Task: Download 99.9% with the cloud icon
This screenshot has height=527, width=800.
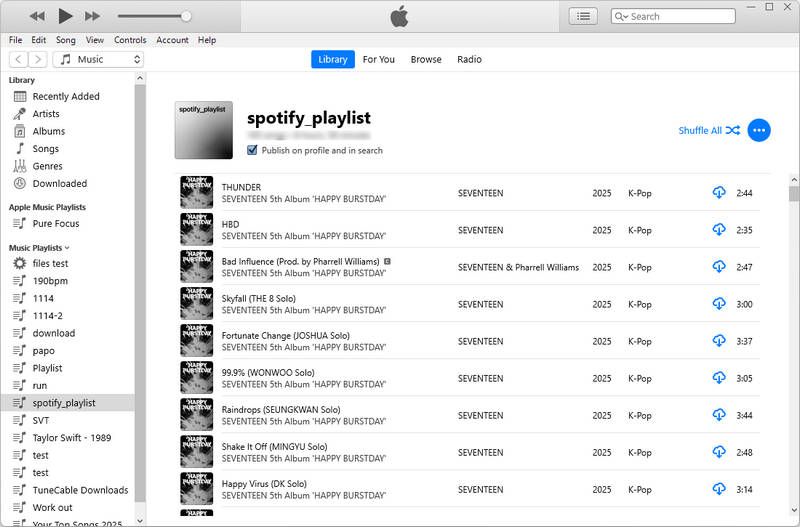Action: (x=719, y=378)
